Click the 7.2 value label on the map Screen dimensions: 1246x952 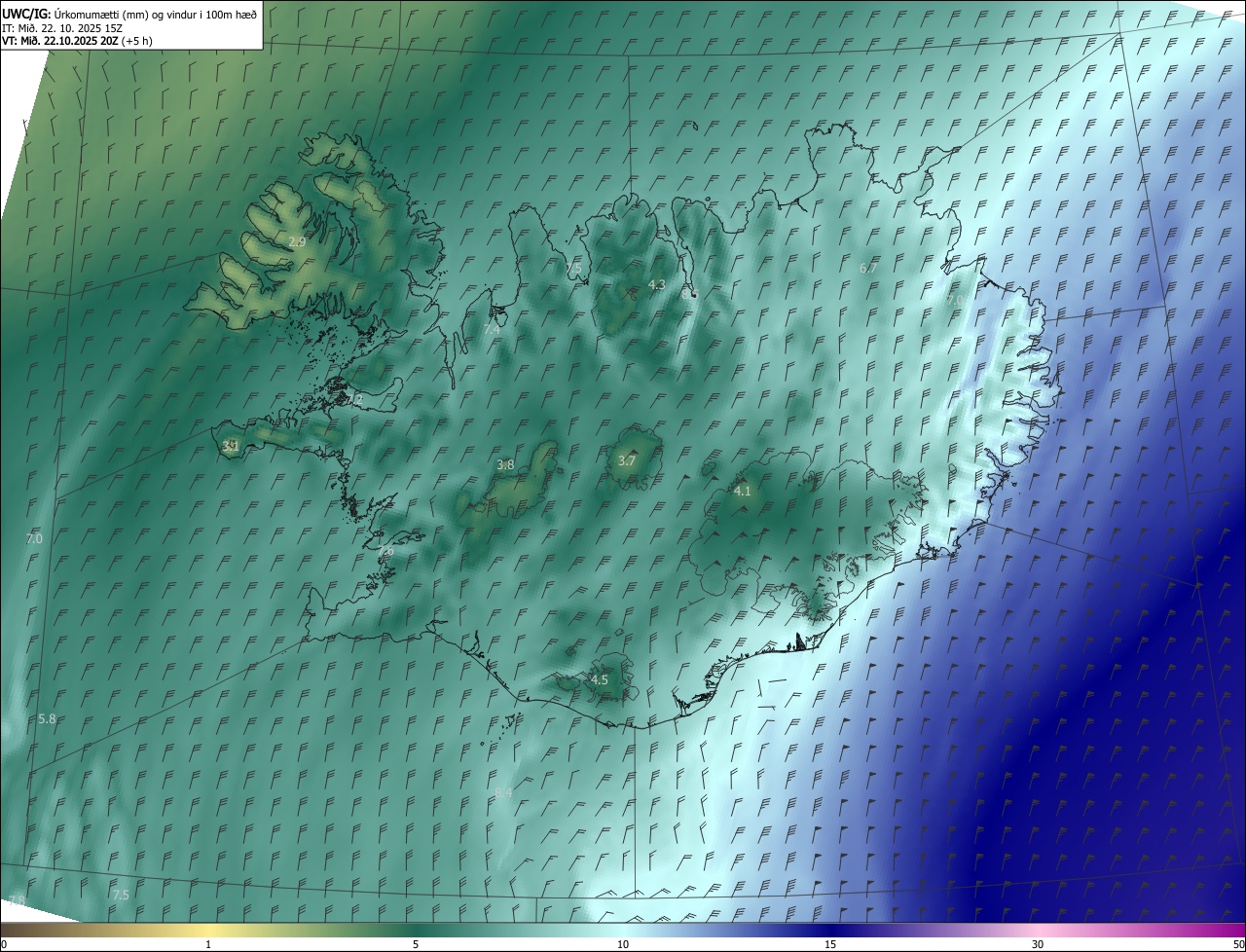pyautogui.click(x=354, y=399)
